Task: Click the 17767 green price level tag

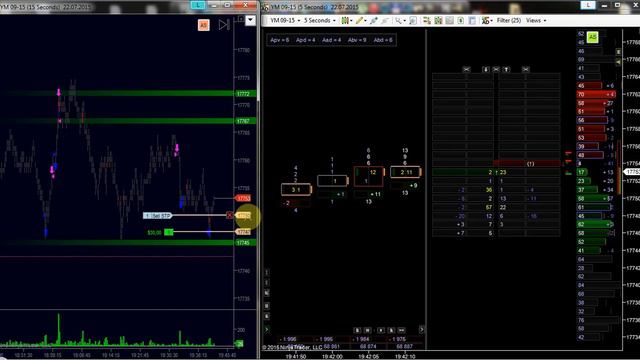Action: pyautogui.click(x=245, y=121)
